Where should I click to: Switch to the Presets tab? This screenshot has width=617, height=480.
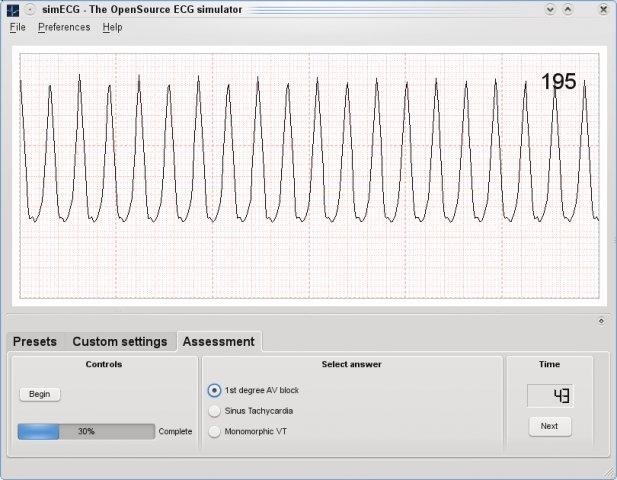[35, 342]
